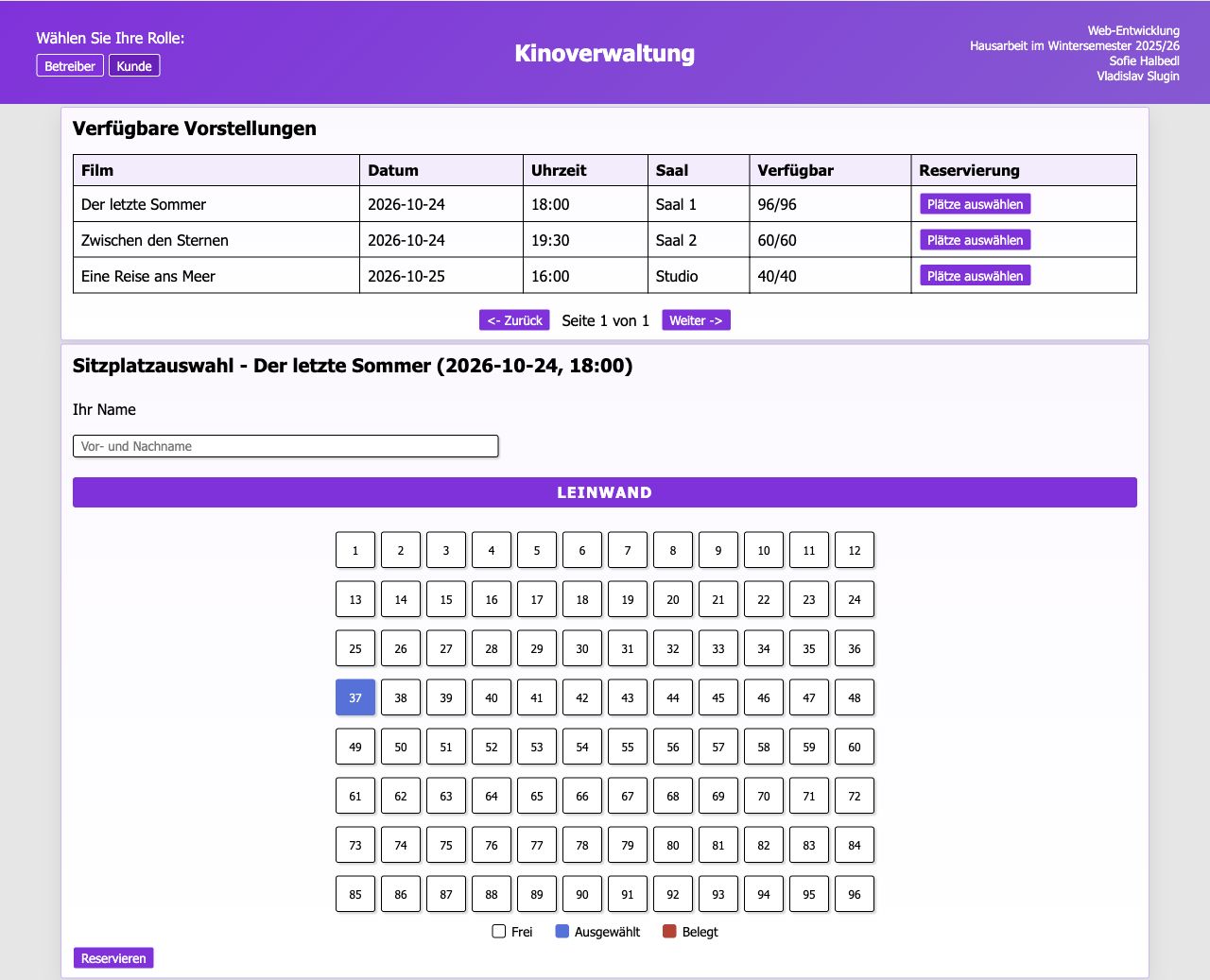Click the film title Der letzte Sommer
This screenshot has height=980, width=1210.
pos(144,204)
